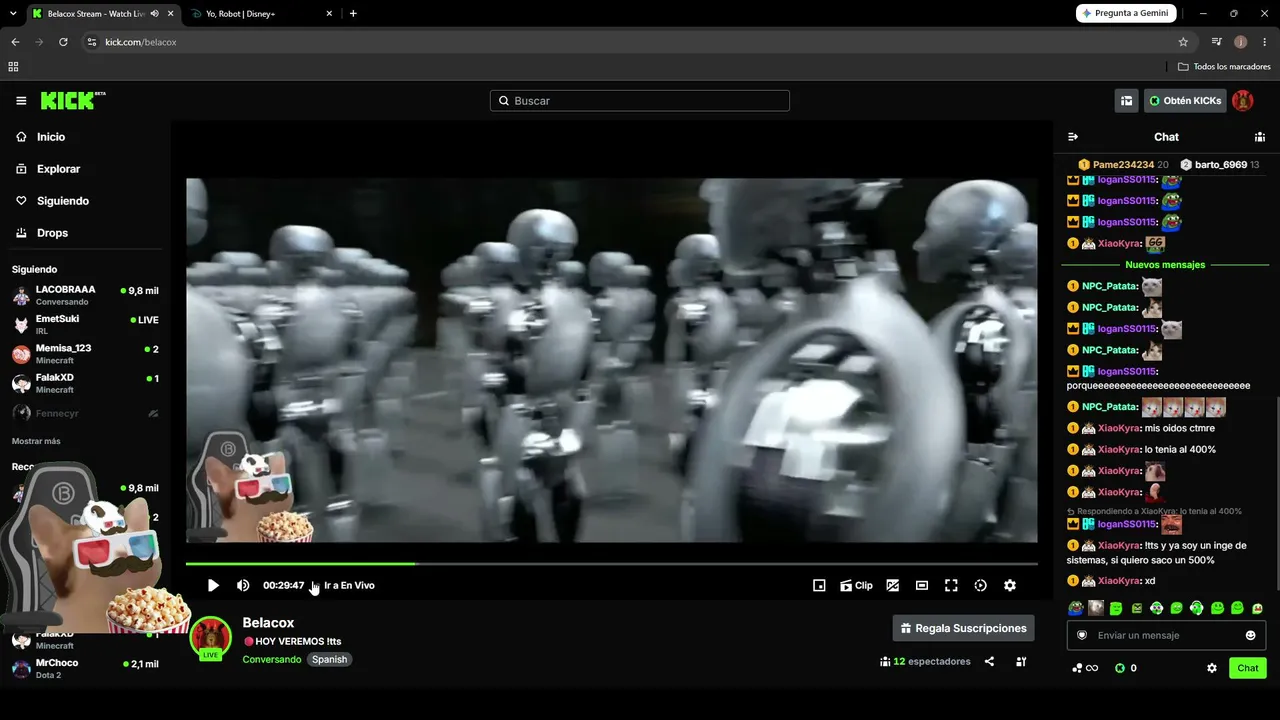Click the green KICK logo
The image size is (1280, 720).
pos(73,100)
